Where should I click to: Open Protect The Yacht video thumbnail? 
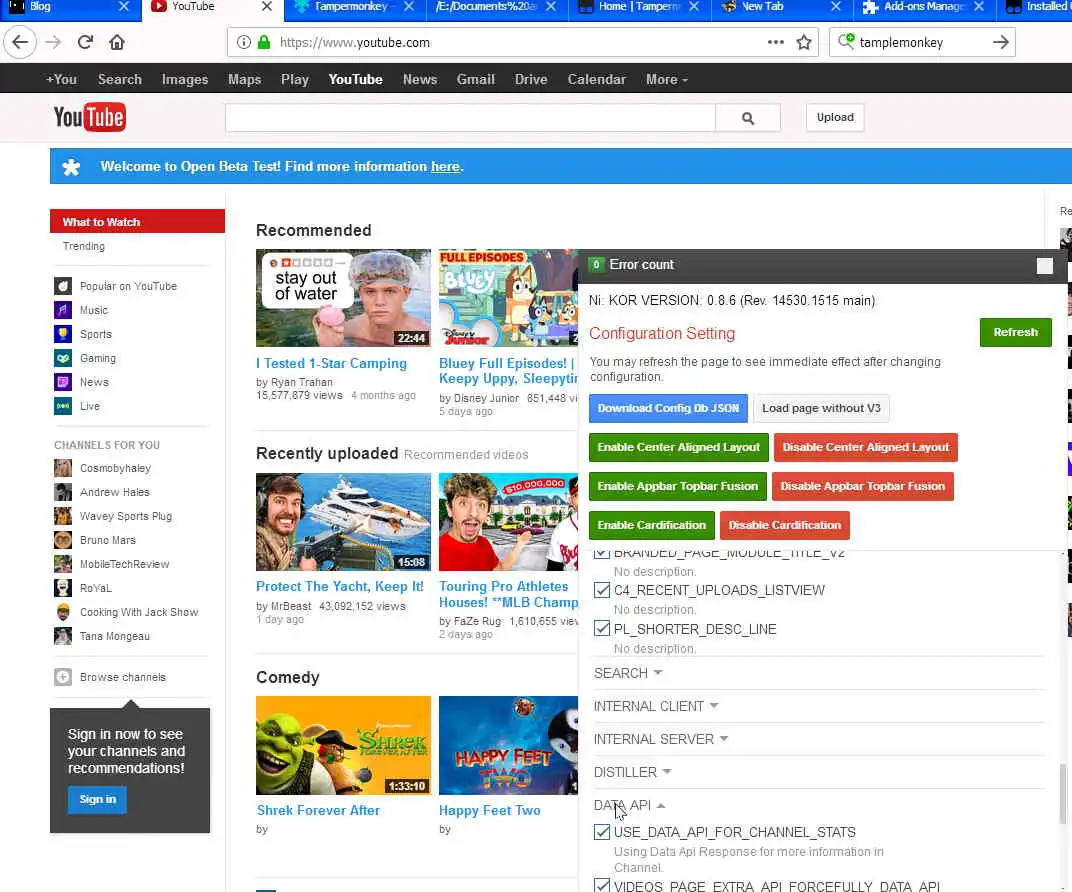tap(343, 522)
